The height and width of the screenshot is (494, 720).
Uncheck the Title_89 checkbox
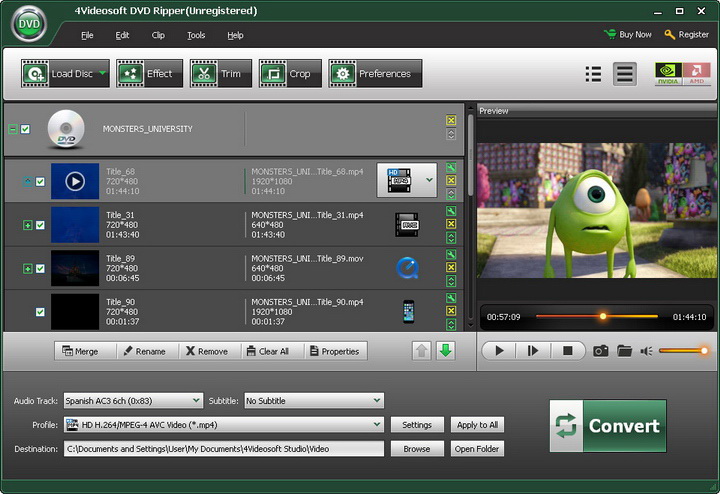[x=41, y=268]
